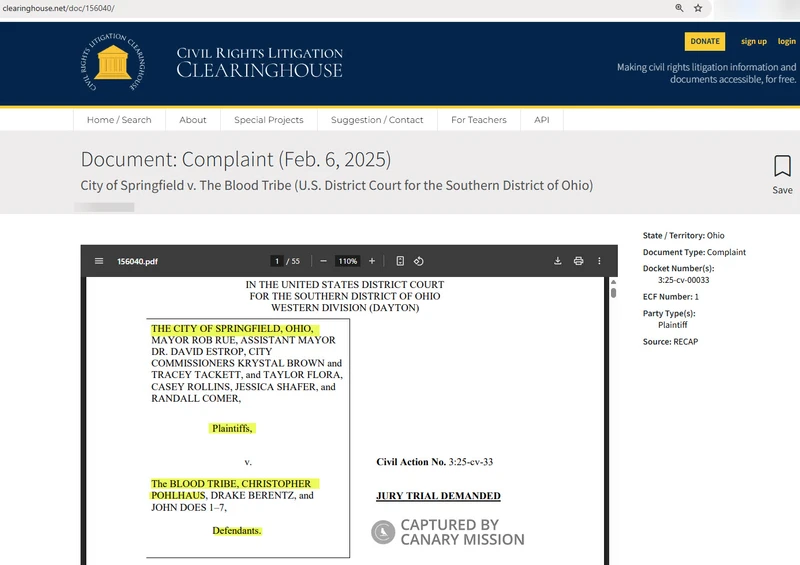Click 'WESTERN DIVISION (DAYTON)' text
Image resolution: width=800 pixels, height=565 pixels.
point(345,308)
